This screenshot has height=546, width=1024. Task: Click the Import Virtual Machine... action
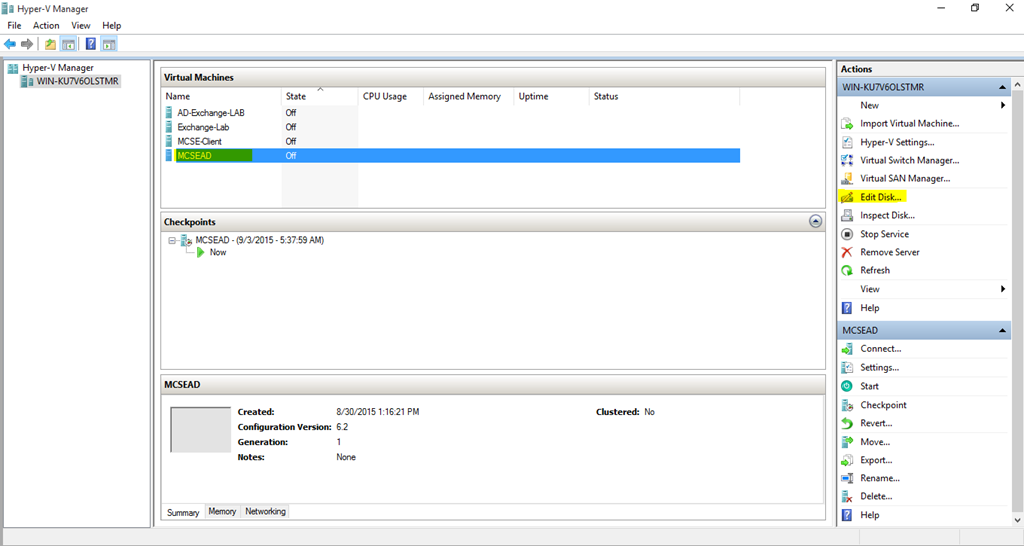(910, 123)
